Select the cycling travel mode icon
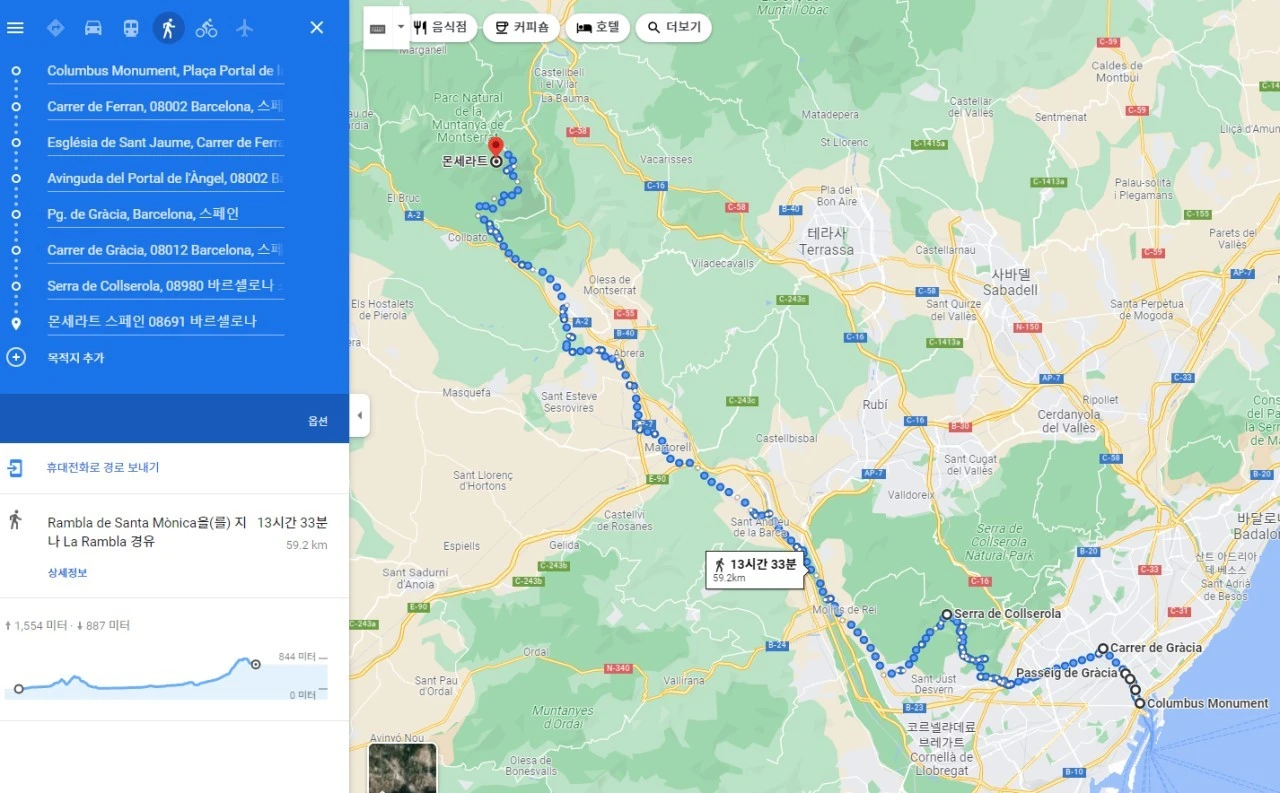This screenshot has width=1280, height=793. 206,28
